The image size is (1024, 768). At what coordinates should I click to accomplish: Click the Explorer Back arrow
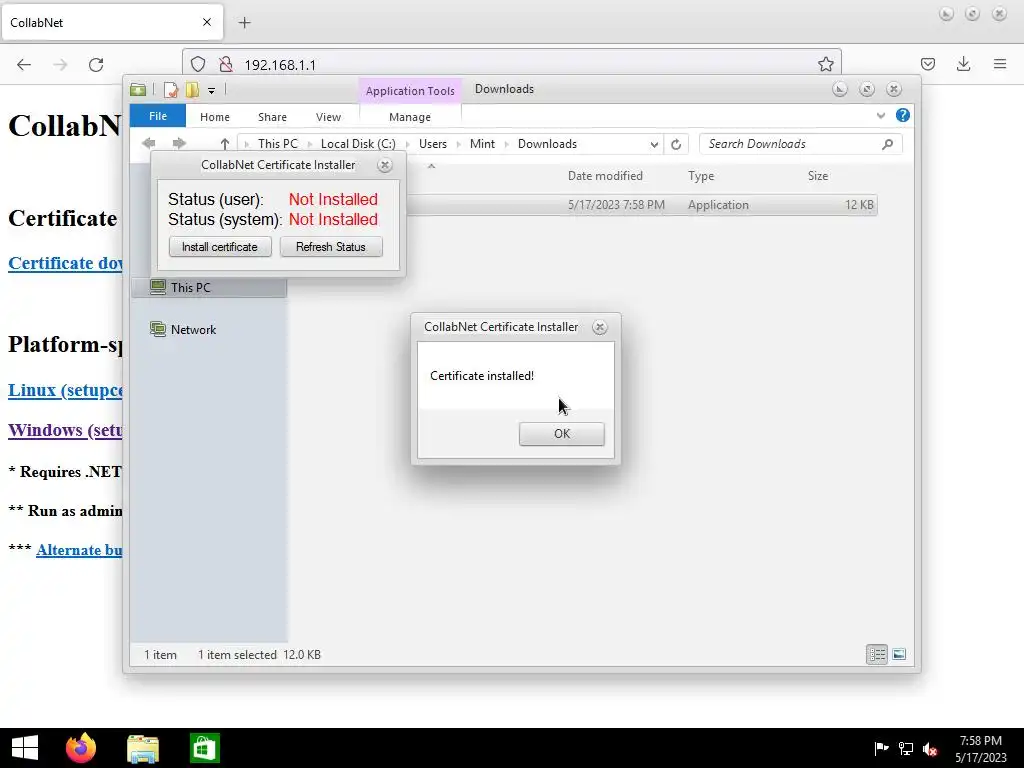149,143
